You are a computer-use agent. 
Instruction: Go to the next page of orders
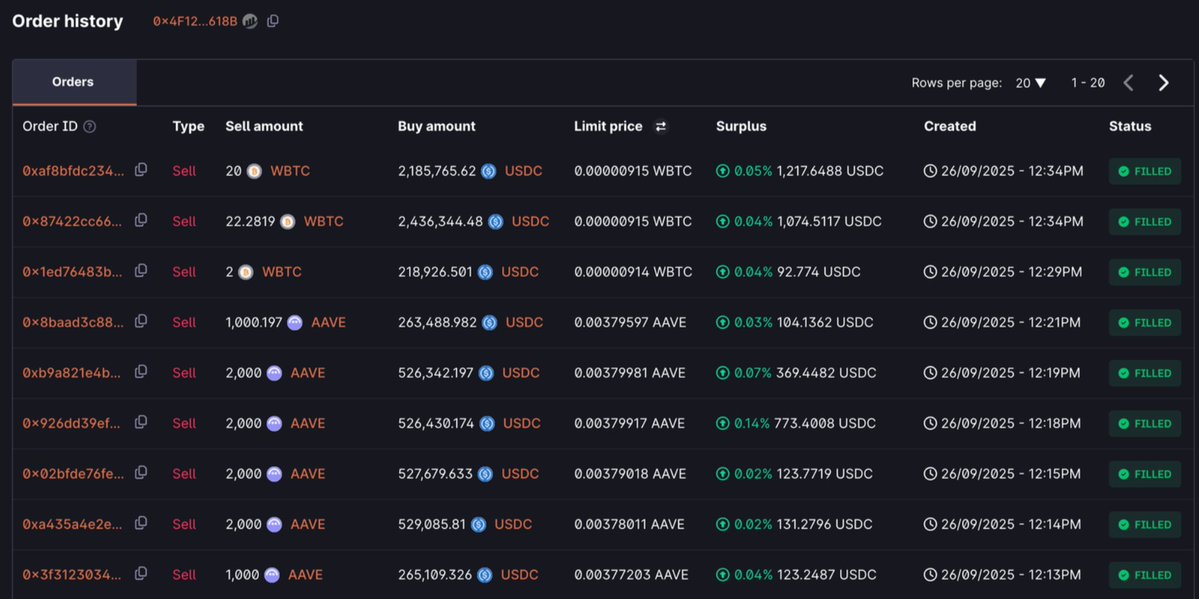point(1163,83)
